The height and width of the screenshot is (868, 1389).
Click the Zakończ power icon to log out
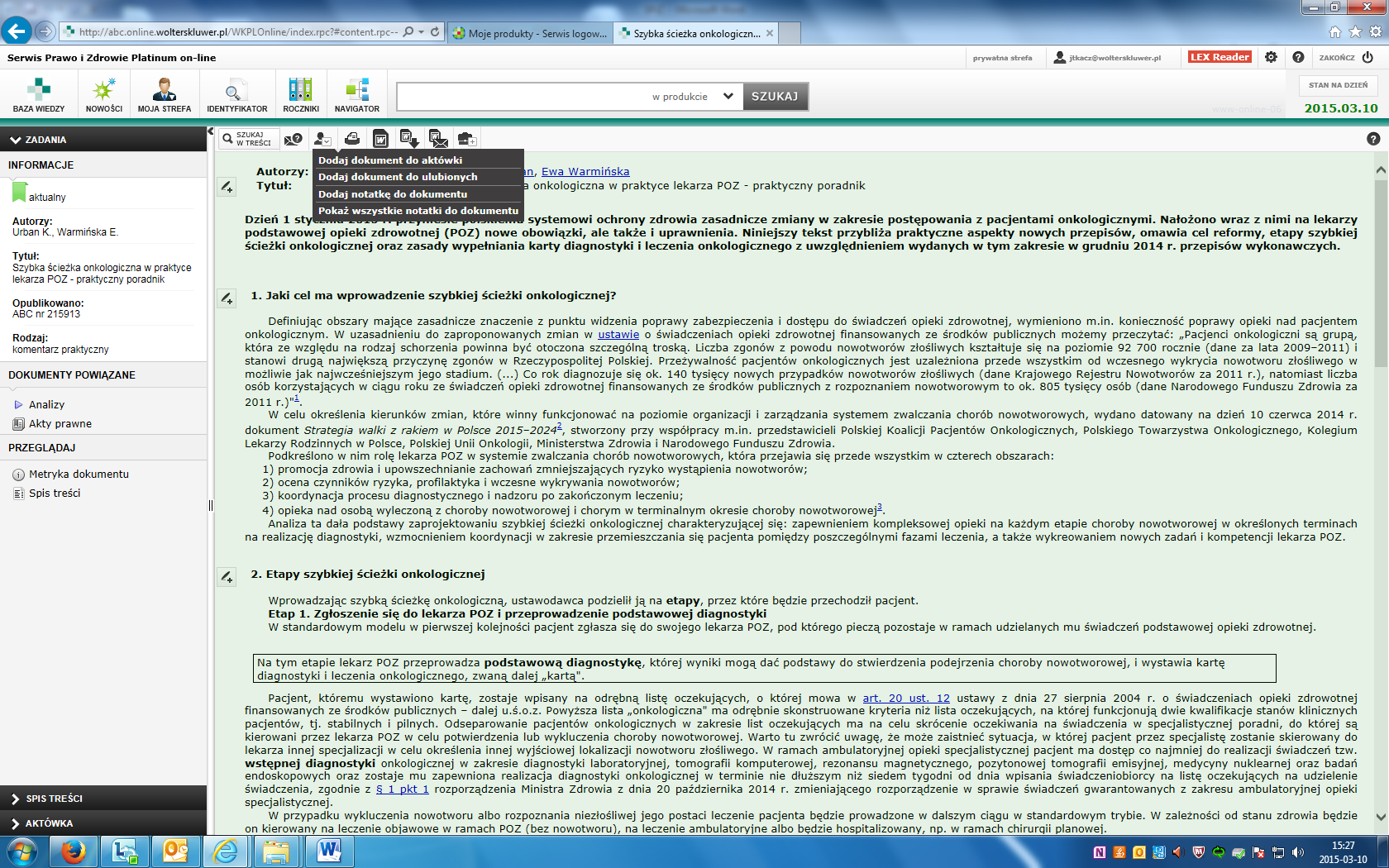coord(1368,57)
